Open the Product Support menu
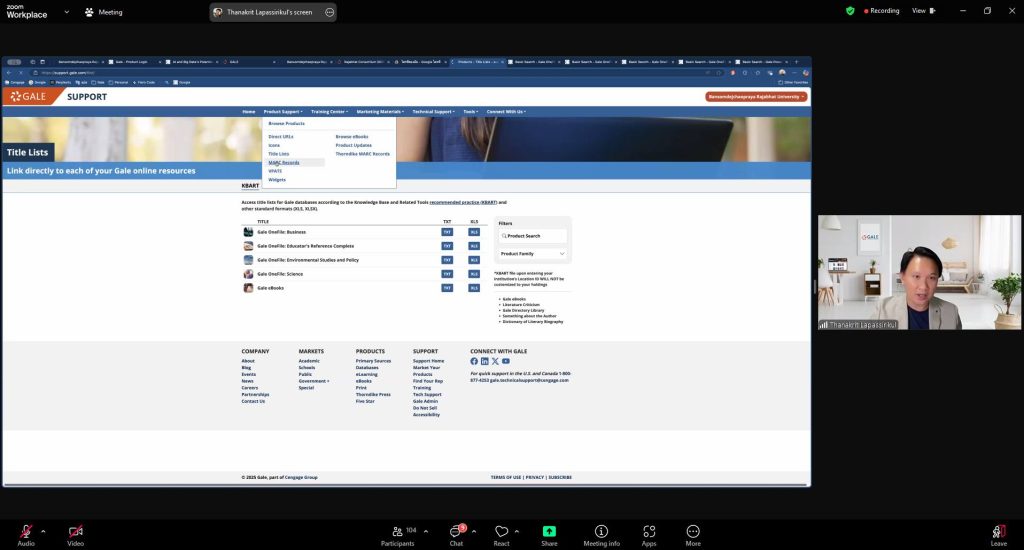The width and height of the screenshot is (1024, 550). pos(283,112)
